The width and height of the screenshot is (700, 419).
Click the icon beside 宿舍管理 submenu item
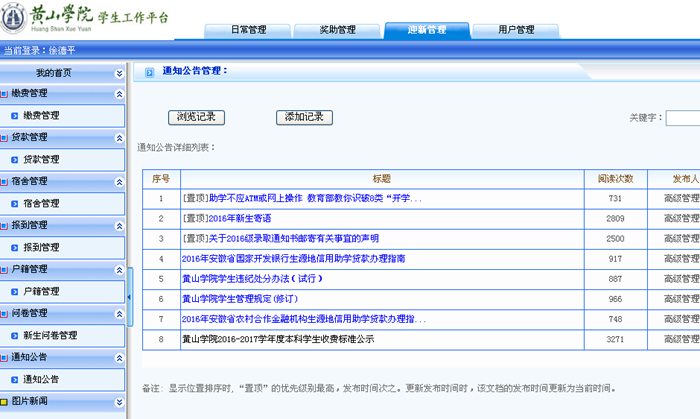pos(15,204)
